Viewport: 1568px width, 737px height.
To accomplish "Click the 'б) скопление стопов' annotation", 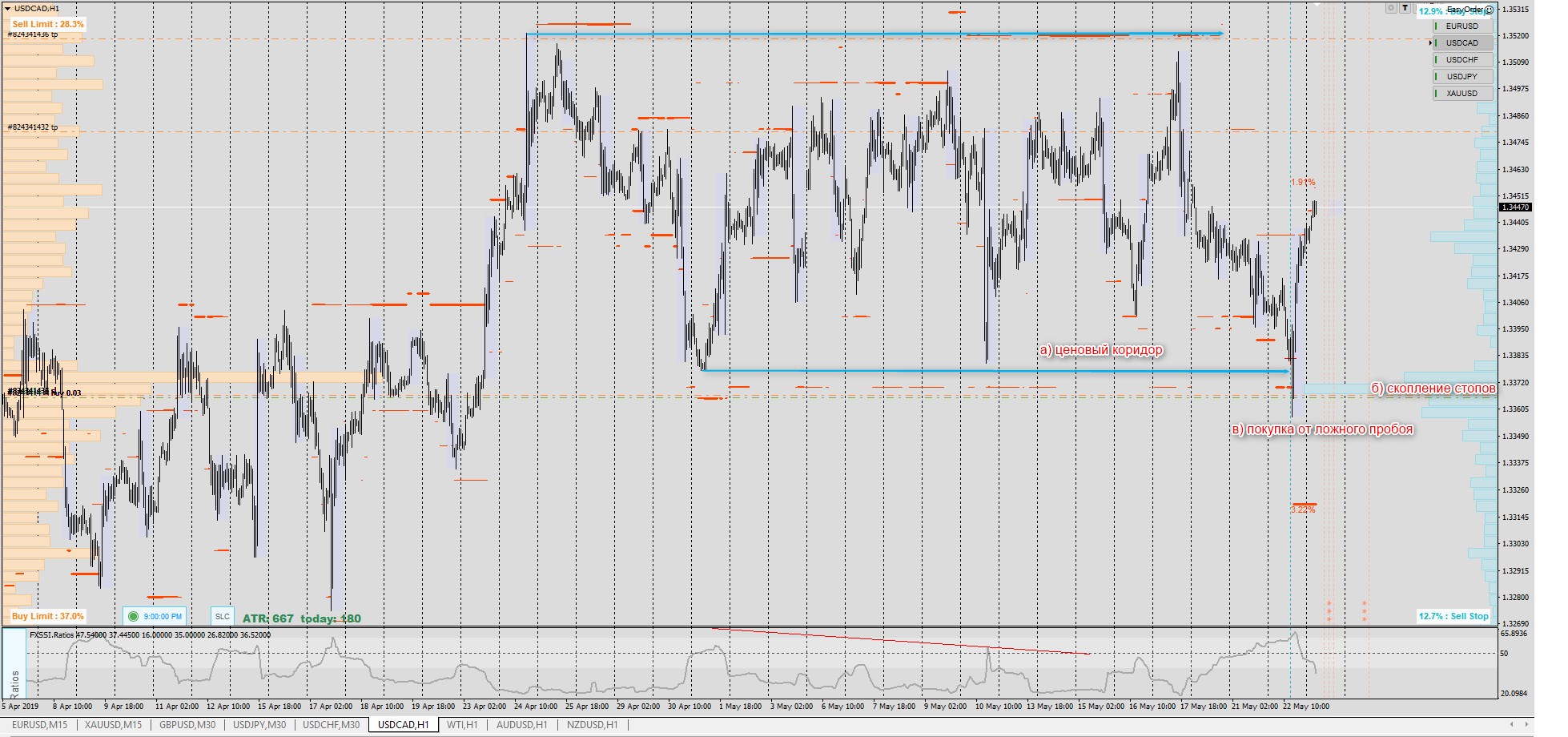I will tap(1433, 389).
